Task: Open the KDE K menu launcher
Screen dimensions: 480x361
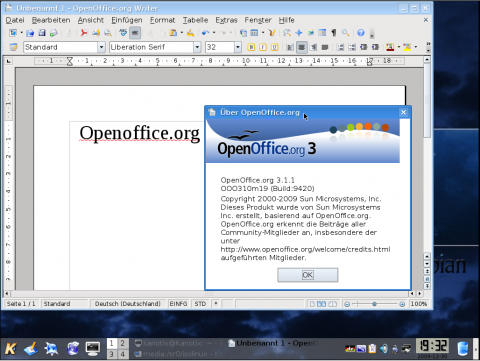Action: pyautogui.click(x=11, y=349)
